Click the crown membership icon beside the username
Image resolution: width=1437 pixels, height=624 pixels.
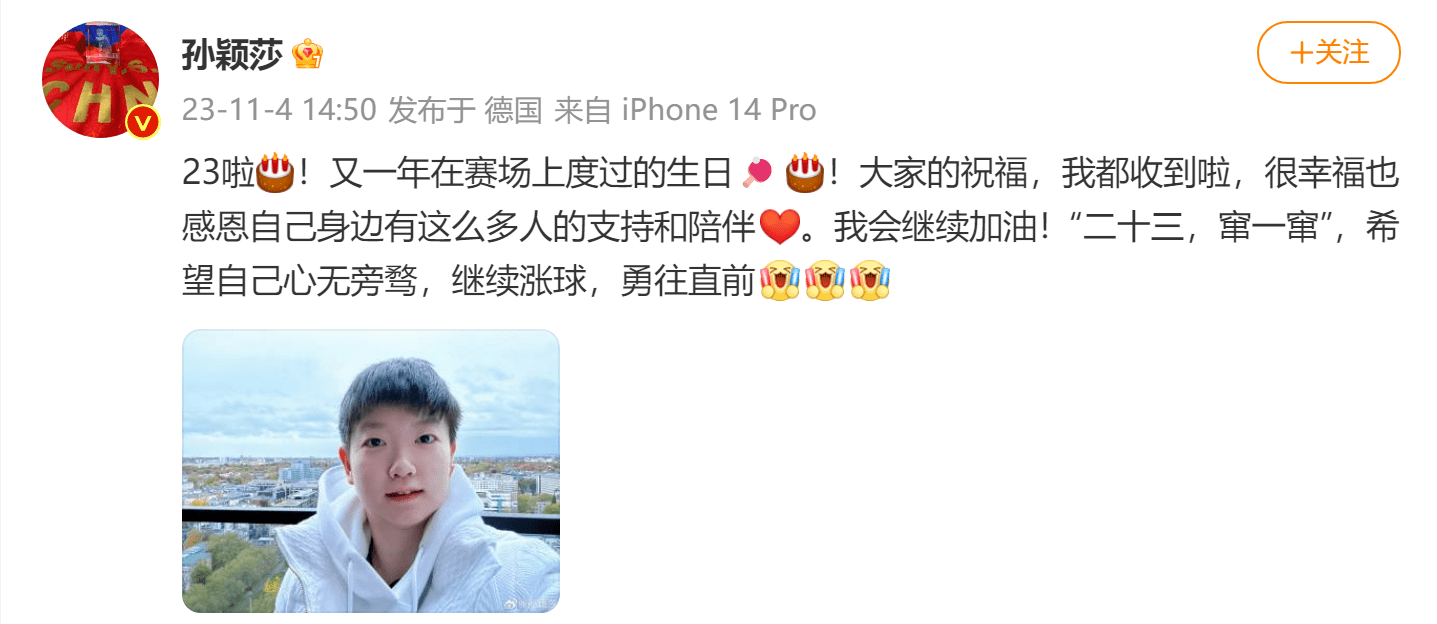[307, 54]
